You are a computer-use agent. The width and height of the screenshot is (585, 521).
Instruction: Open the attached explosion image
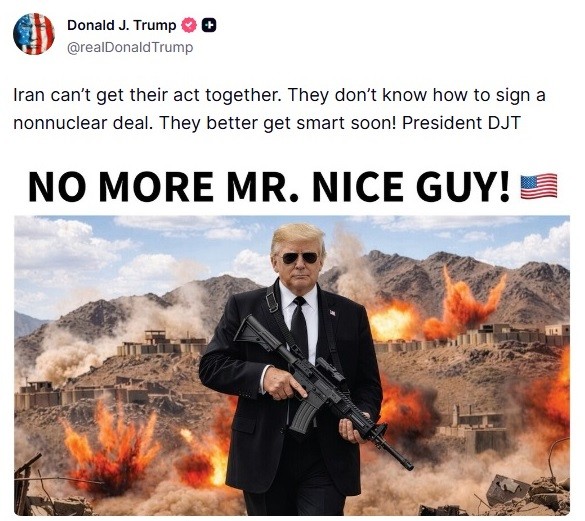pyautogui.click(x=292, y=365)
